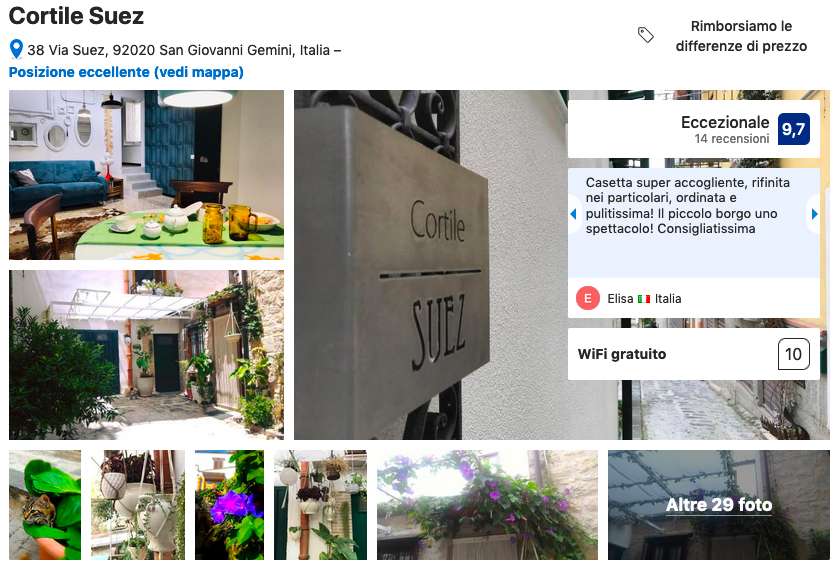Screen dimensions: 838x573
Task: Open the map via Posizione eccellente link
Action: pyautogui.click(x=126, y=72)
